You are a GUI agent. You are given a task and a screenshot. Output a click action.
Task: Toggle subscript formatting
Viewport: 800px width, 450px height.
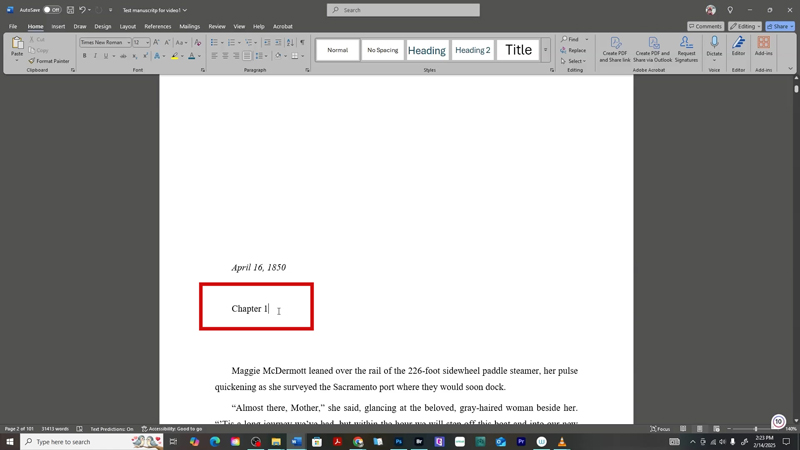coord(135,56)
